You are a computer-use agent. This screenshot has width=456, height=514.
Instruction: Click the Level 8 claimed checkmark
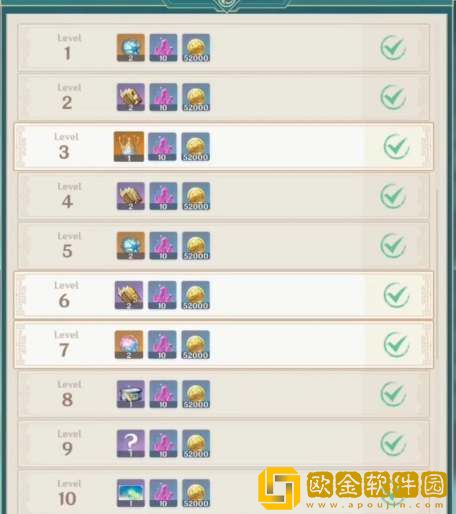[x=393, y=394]
